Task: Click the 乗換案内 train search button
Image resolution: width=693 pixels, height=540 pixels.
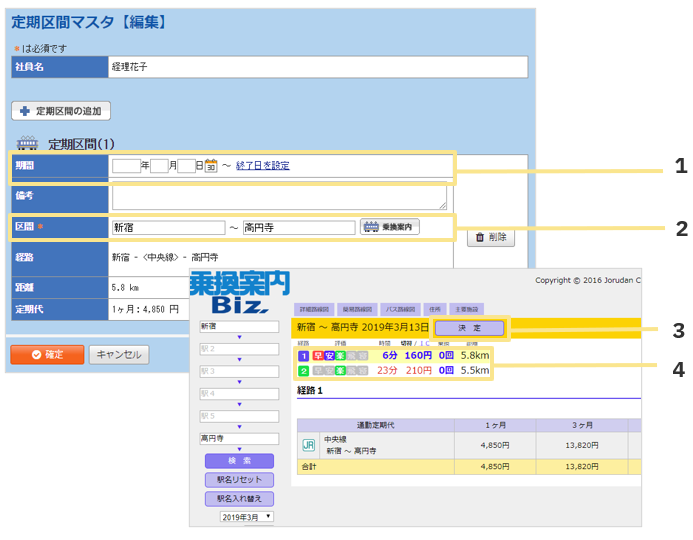Action: (390, 227)
